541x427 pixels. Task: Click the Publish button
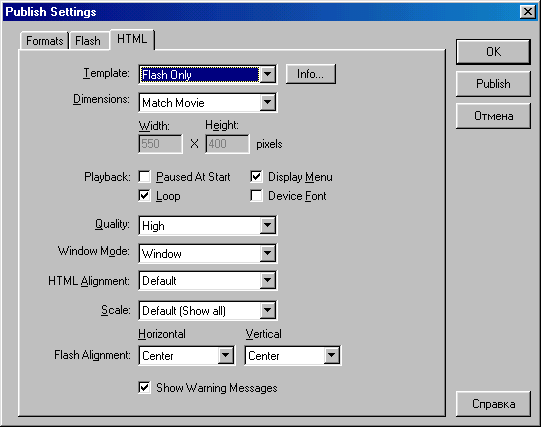coord(493,83)
